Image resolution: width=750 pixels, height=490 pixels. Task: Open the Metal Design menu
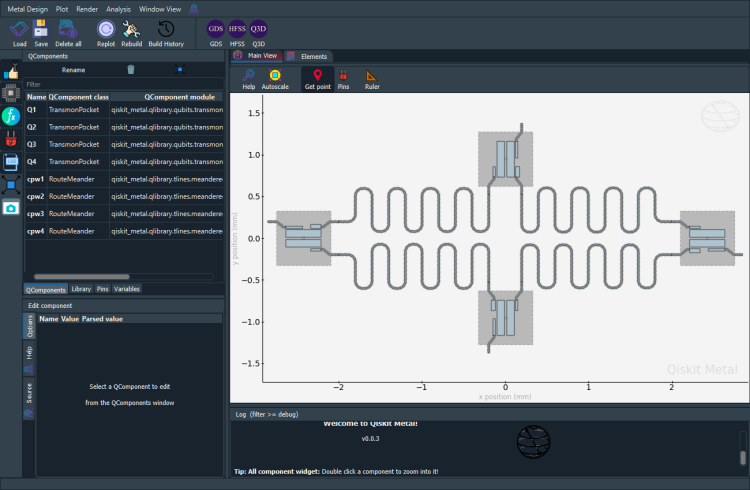click(x=27, y=9)
